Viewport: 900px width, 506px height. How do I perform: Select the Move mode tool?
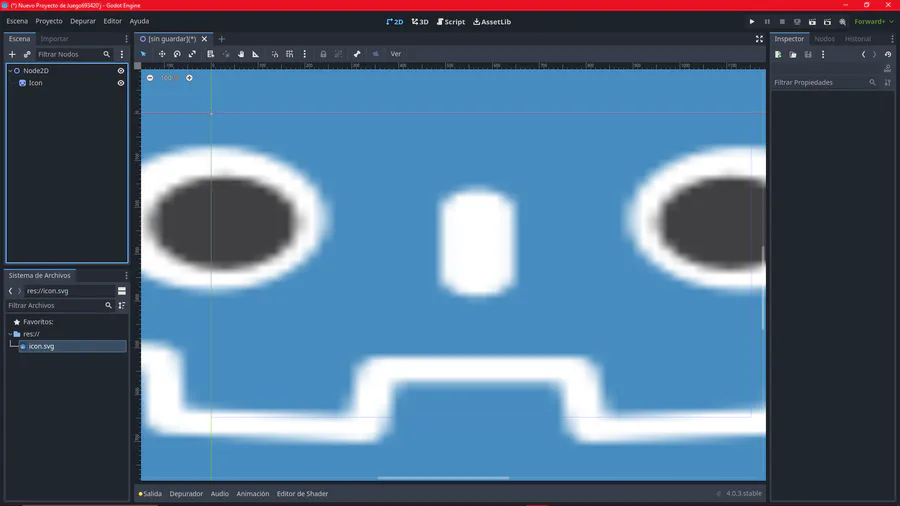pyautogui.click(x=162, y=54)
